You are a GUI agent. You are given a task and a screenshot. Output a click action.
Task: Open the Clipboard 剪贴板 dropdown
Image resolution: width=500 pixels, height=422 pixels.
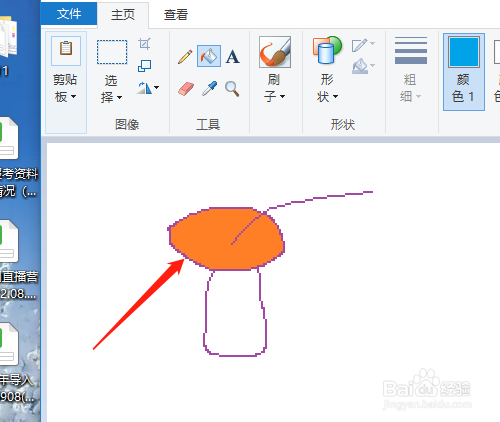pyautogui.click(x=65, y=88)
